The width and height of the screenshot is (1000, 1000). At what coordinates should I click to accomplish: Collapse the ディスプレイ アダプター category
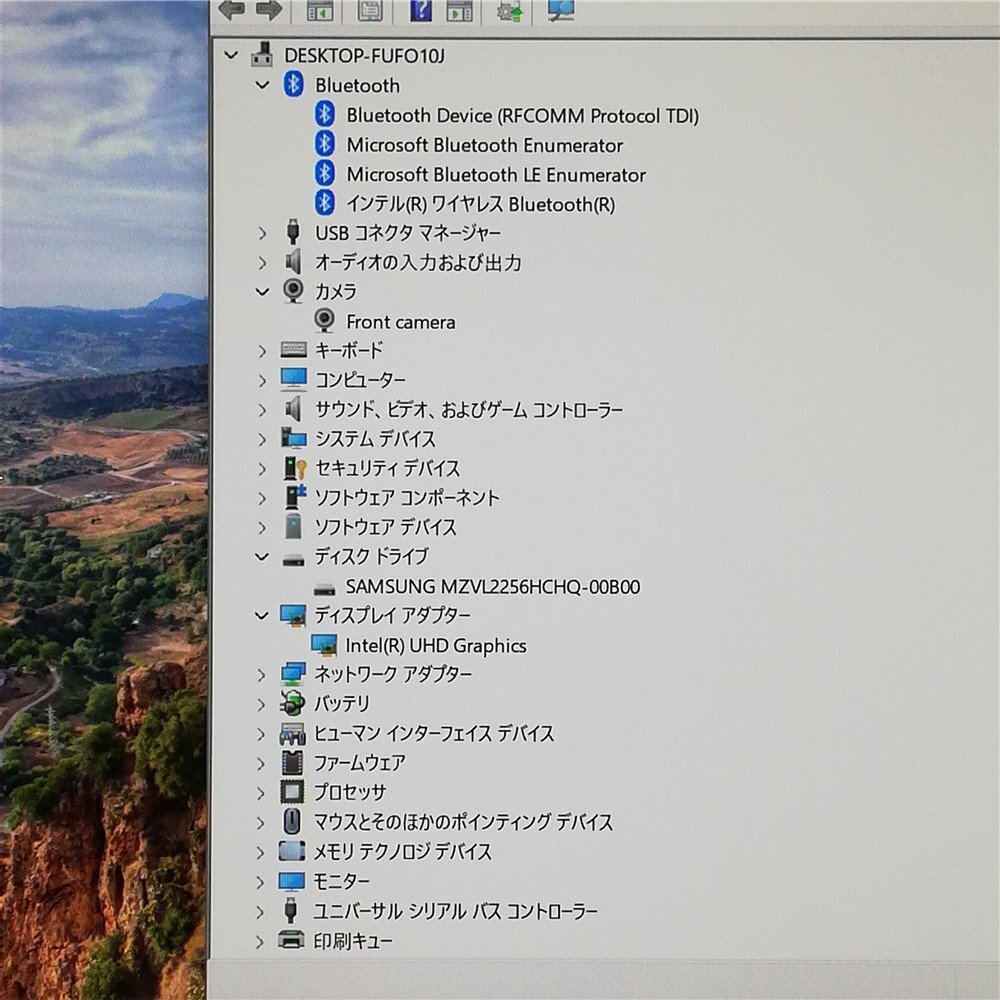coord(261,615)
